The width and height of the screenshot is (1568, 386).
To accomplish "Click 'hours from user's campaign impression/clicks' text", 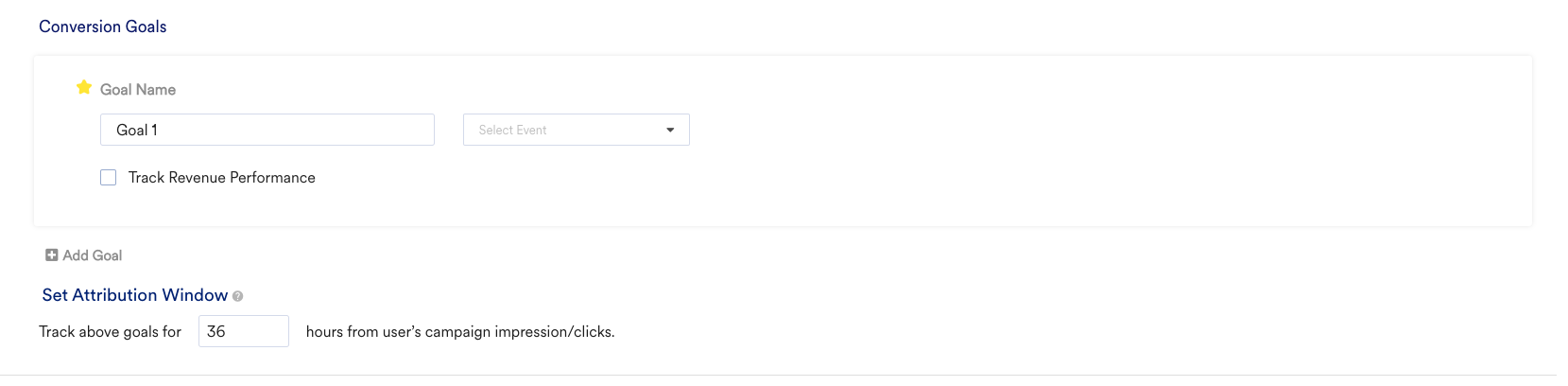I will tap(460, 331).
